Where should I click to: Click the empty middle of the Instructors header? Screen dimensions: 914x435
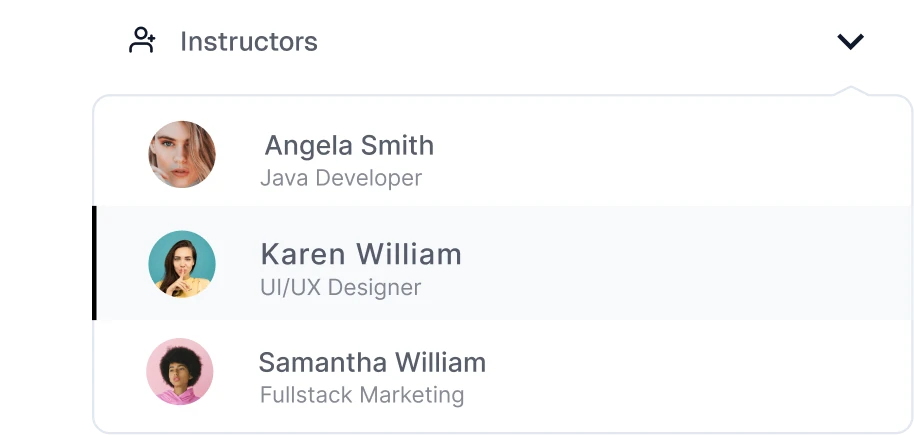pyautogui.click(x=560, y=42)
